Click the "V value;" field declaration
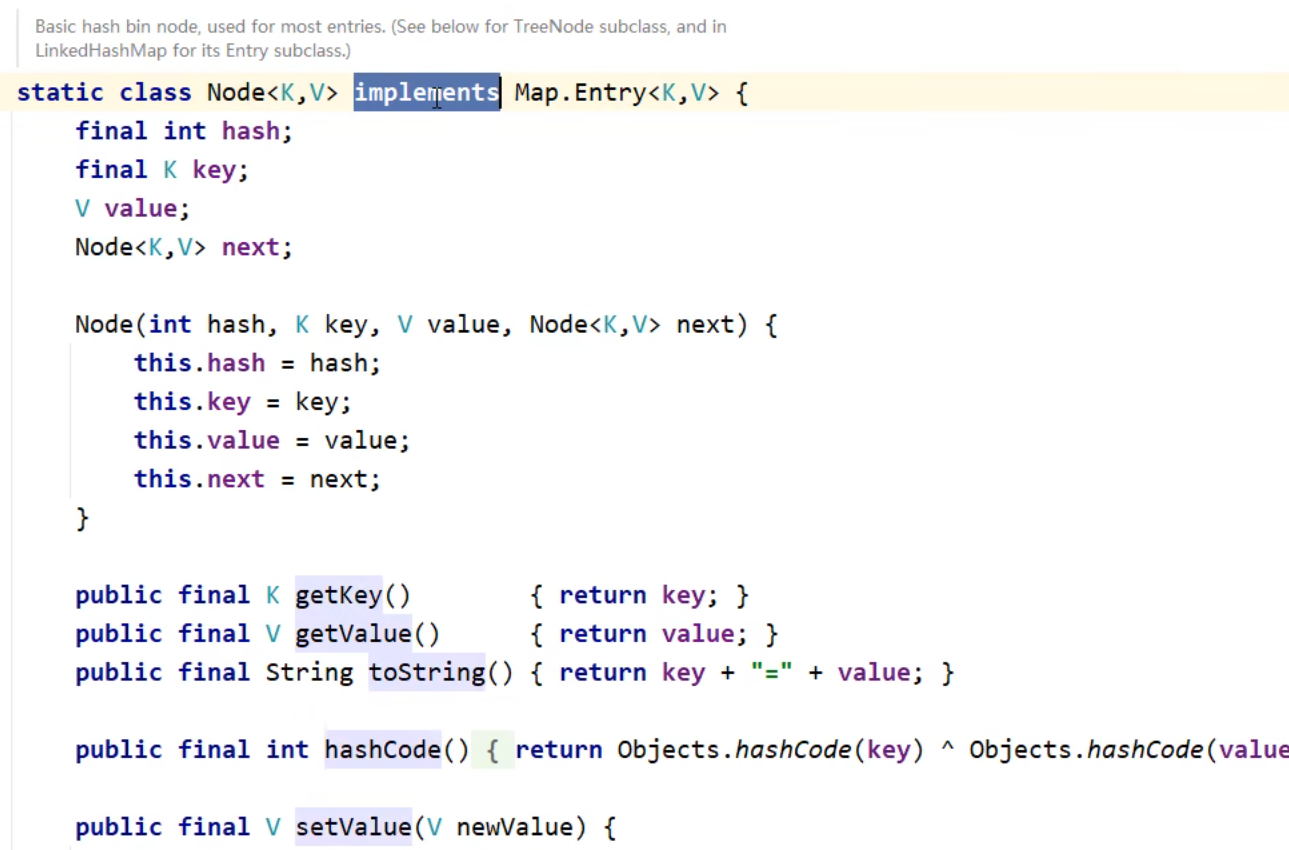 coord(132,209)
